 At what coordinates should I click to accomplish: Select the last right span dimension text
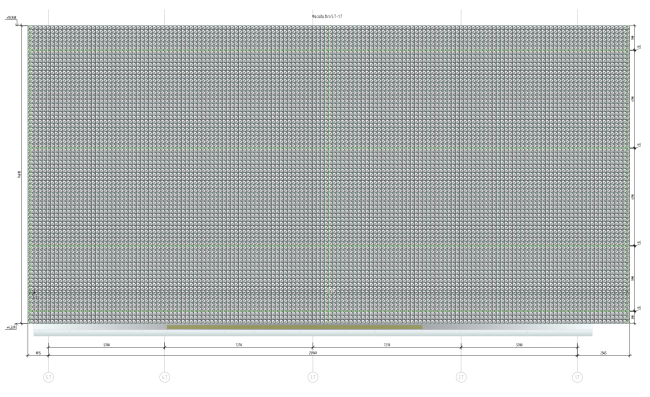[x=519, y=345]
